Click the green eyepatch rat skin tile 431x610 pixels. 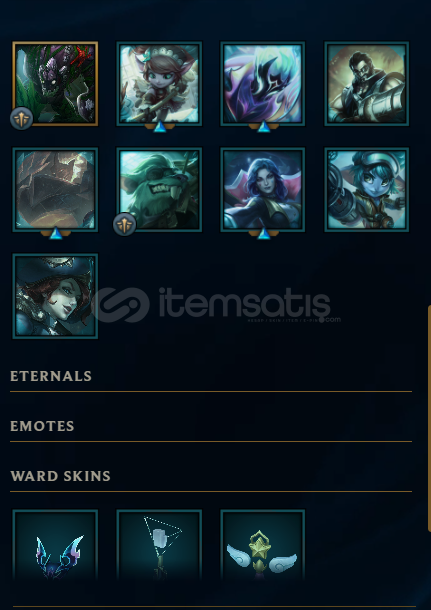point(159,189)
